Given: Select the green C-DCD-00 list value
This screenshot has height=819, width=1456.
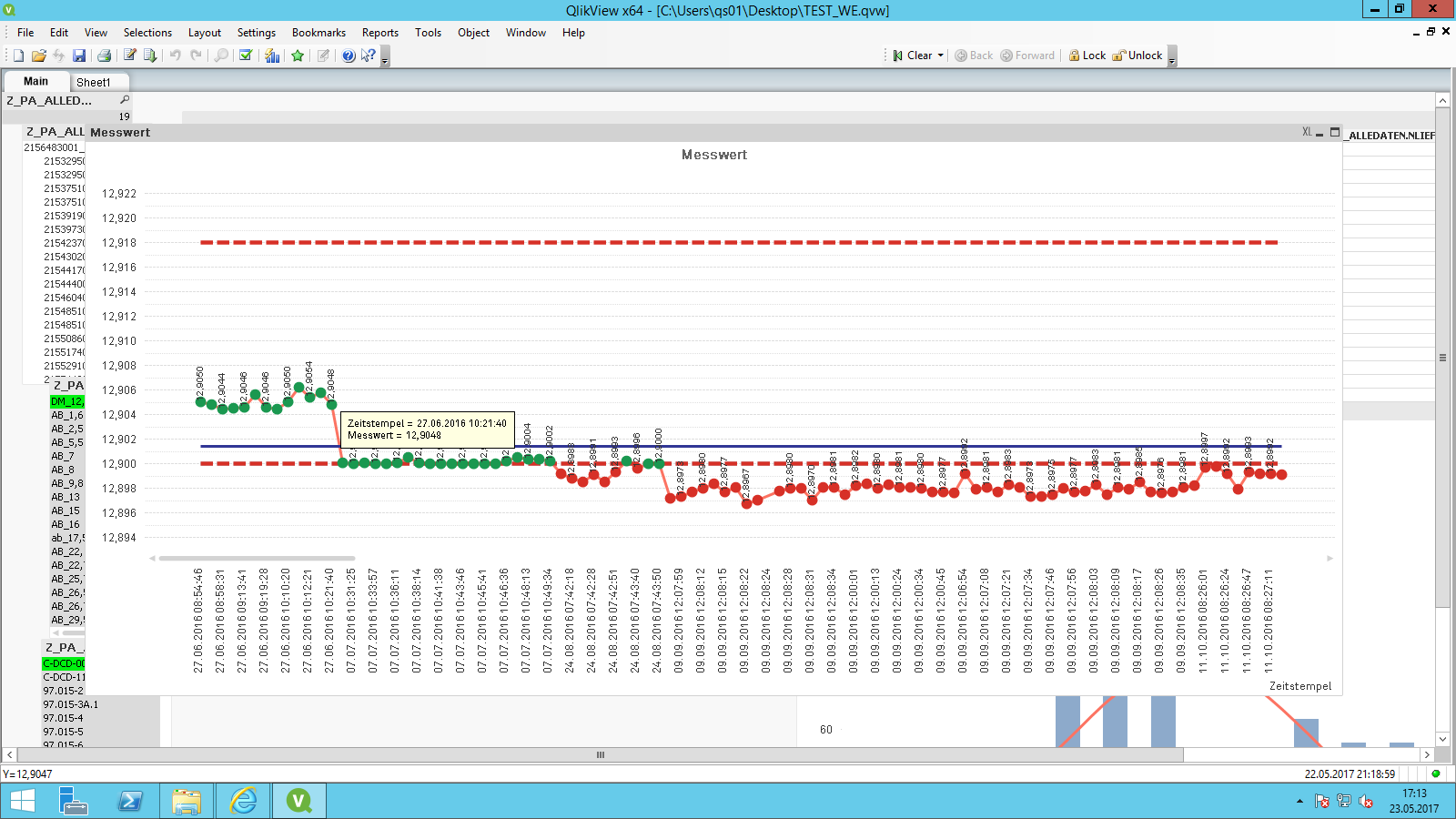Looking at the screenshot, I should click(64, 663).
